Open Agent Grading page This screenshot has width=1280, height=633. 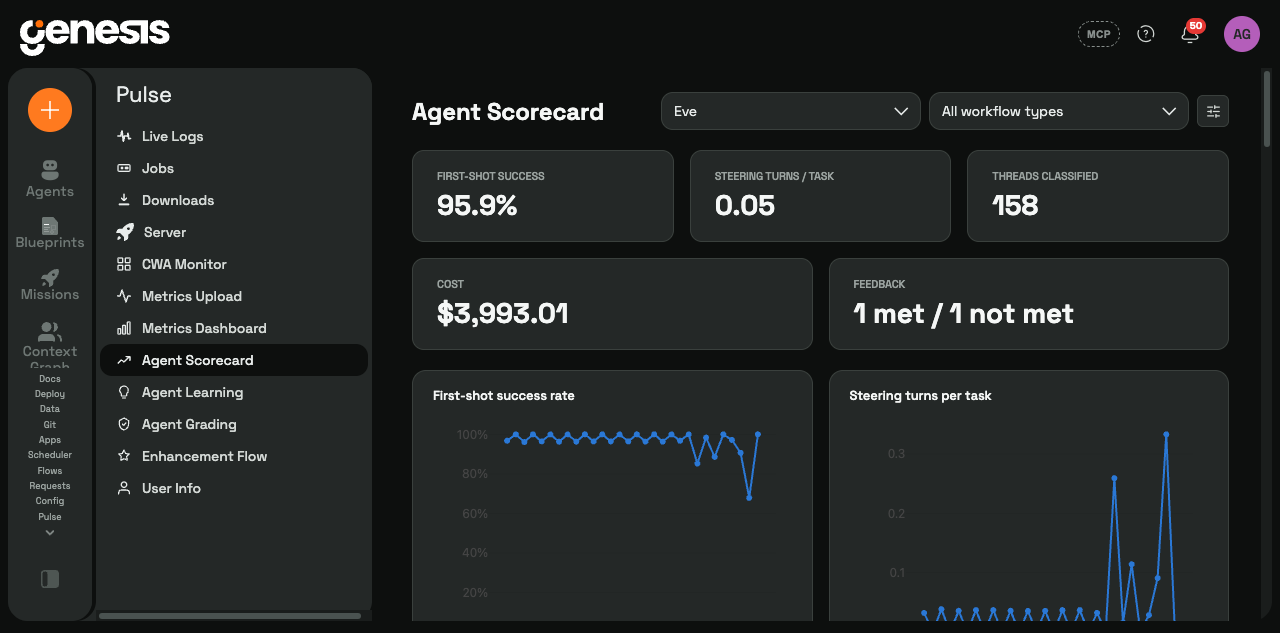[x=234, y=424]
